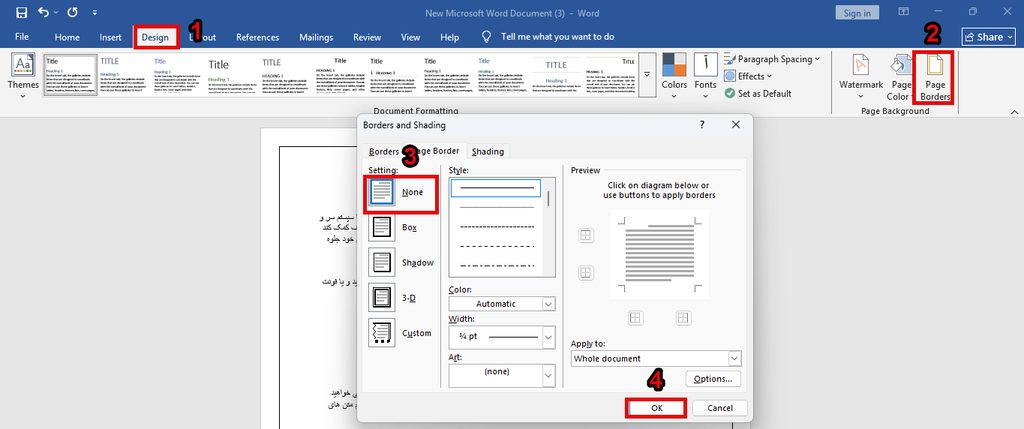Toggle the top border in preview
The height and width of the screenshot is (429, 1024).
(586, 236)
